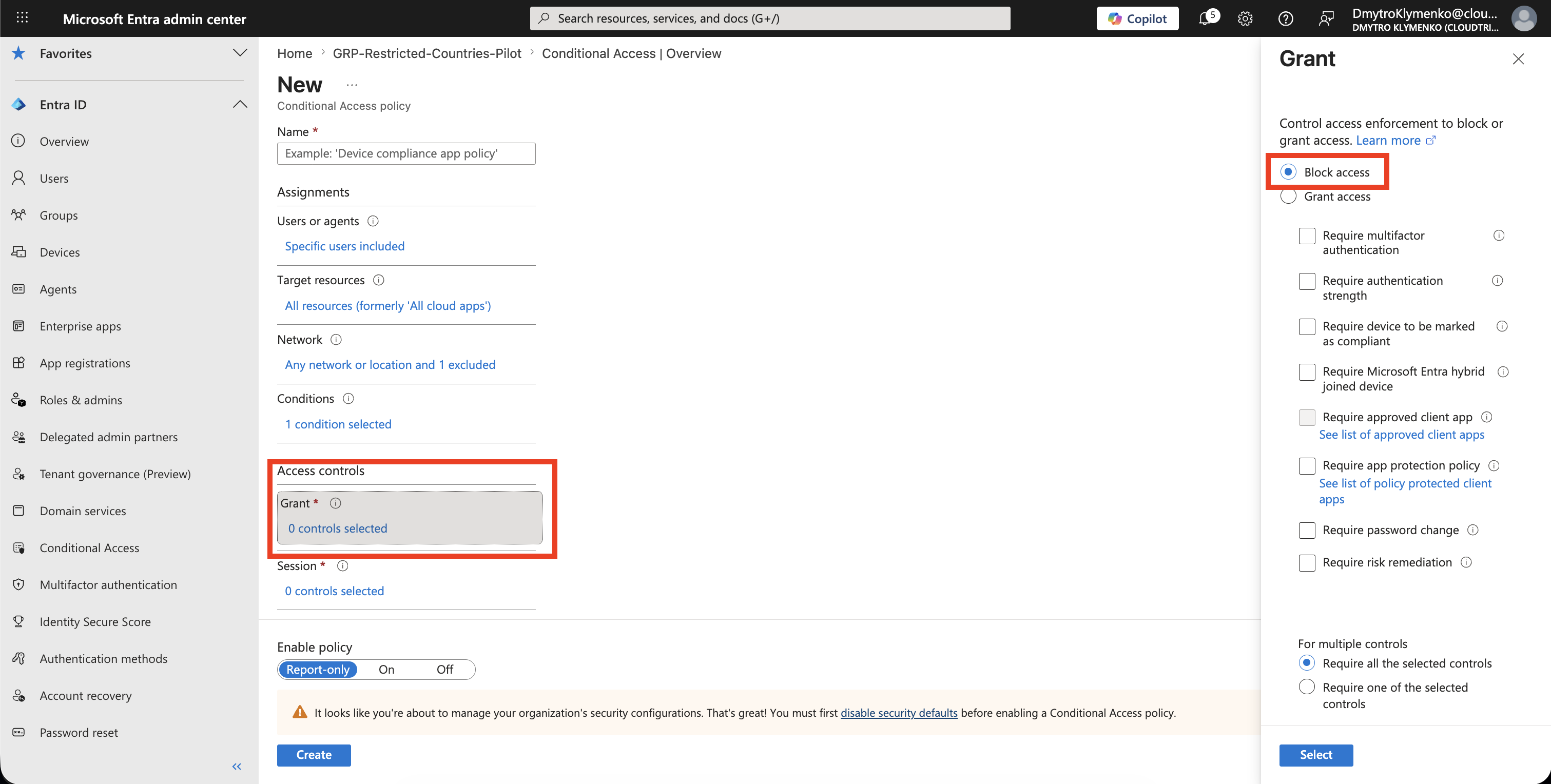The width and height of the screenshot is (1551, 784).
Task: Go to Home breadcrumb
Action: pyautogui.click(x=295, y=53)
